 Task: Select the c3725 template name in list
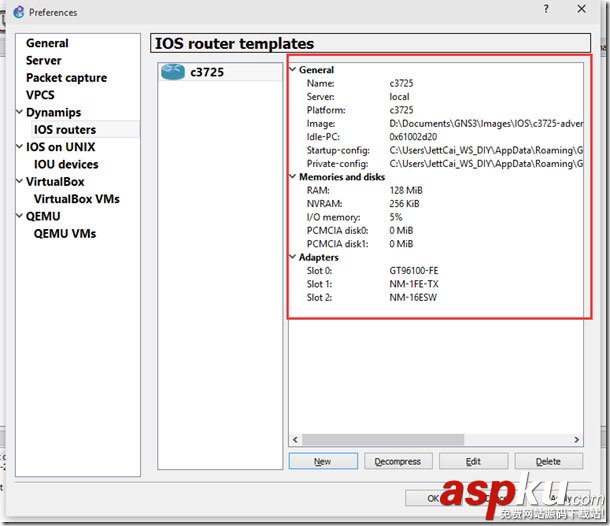pyautogui.click(x=207, y=72)
